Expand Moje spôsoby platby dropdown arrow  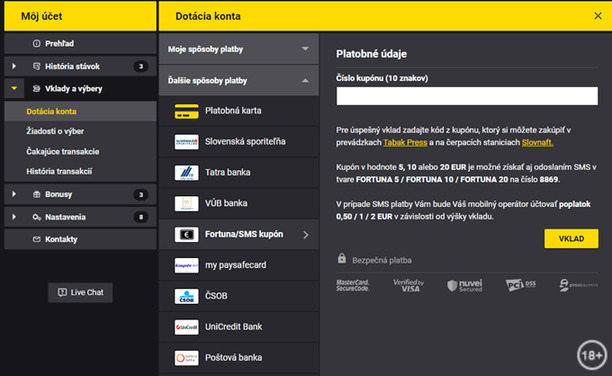pos(305,49)
